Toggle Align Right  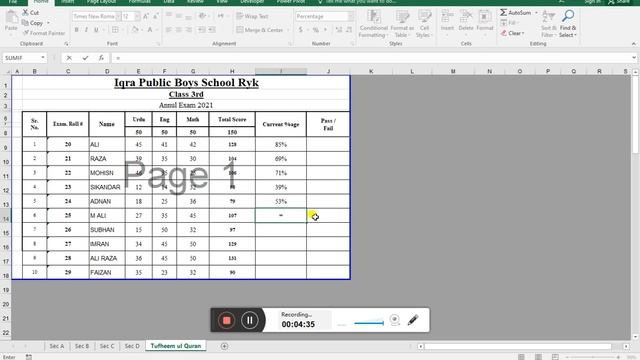click(x=189, y=30)
